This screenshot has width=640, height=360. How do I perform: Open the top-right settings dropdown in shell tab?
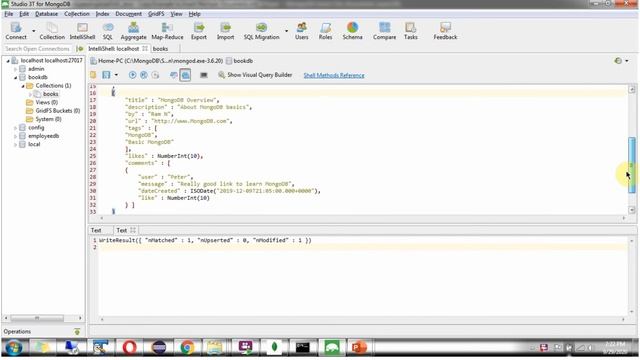(x=627, y=61)
